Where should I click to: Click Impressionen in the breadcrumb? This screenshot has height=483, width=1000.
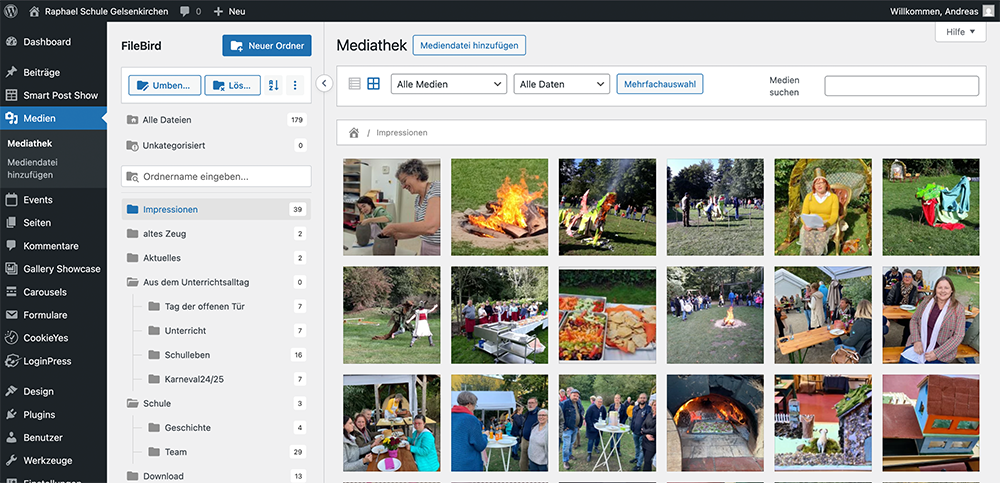point(402,133)
